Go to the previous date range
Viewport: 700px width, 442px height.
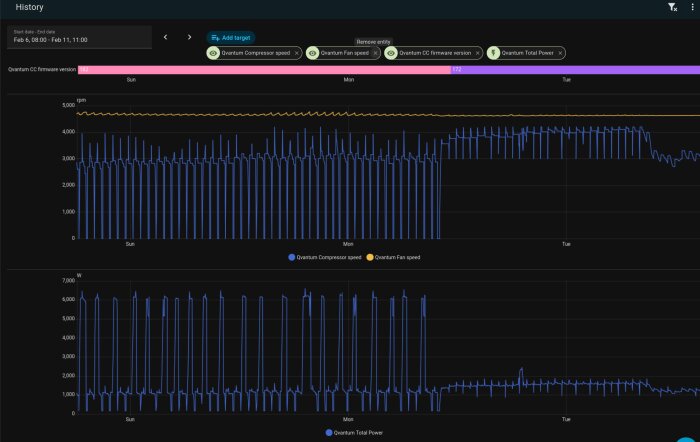(166, 37)
